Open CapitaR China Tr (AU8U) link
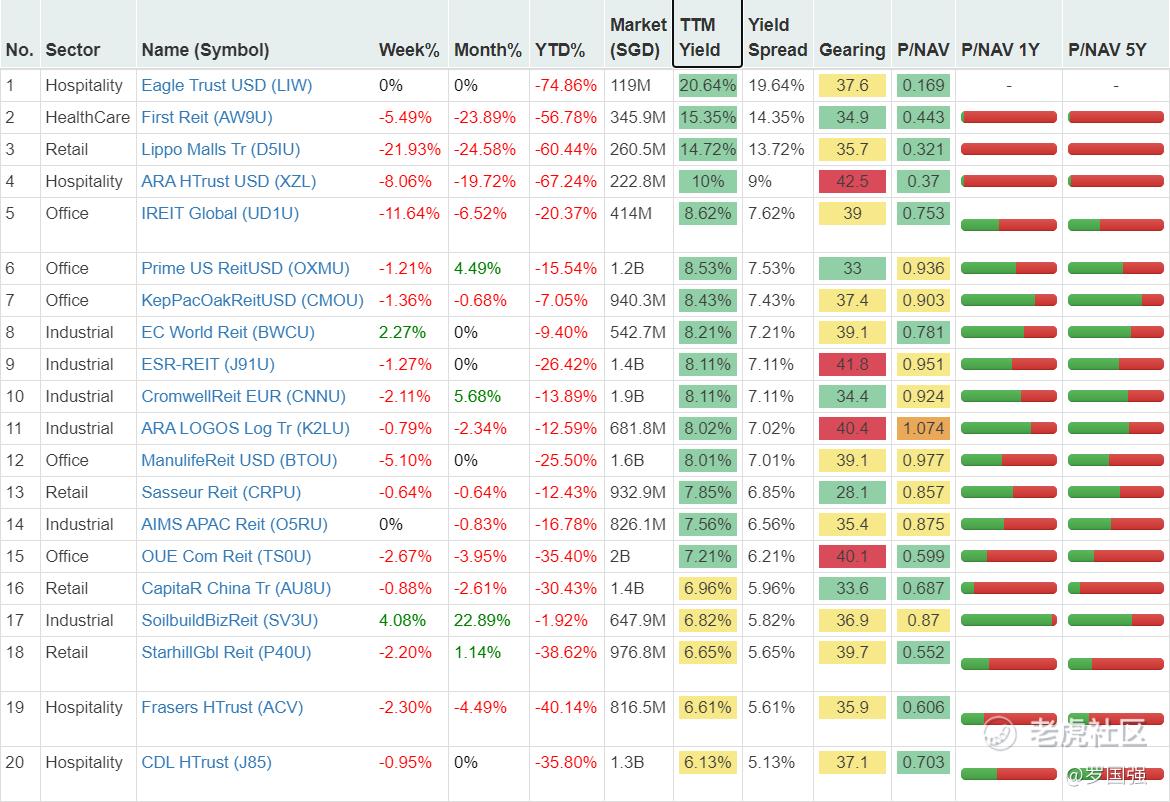The width and height of the screenshot is (1170, 802). 236,589
